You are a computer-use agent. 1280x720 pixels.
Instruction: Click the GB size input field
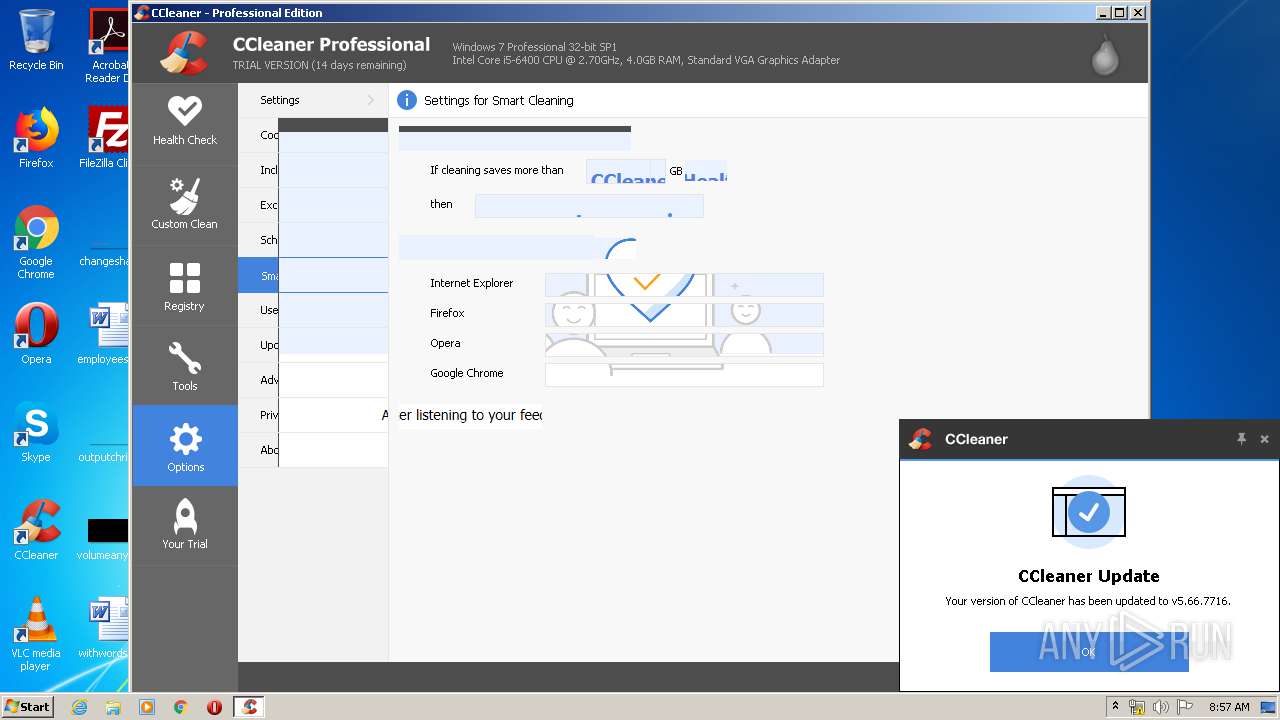[x=625, y=171]
